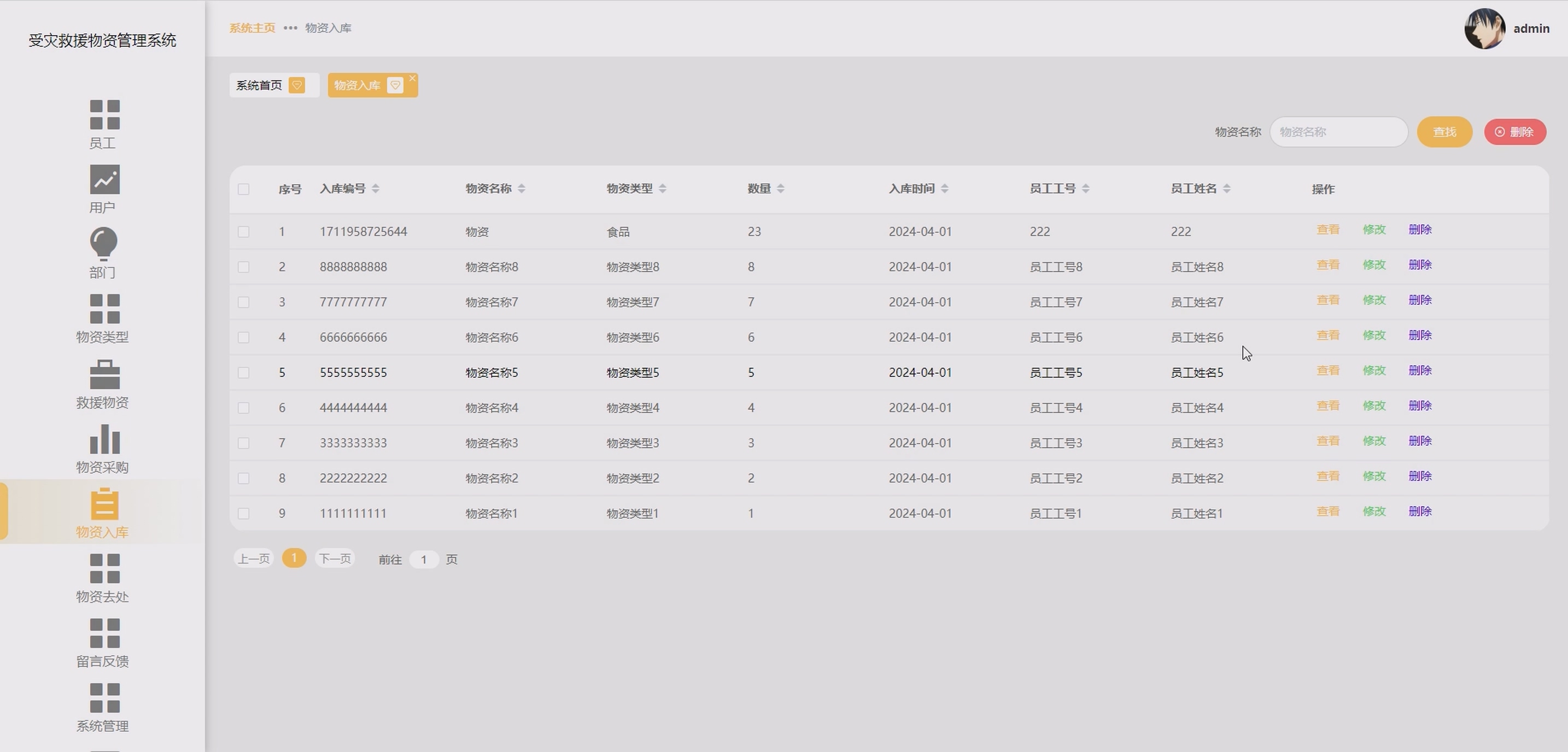View record 3333333333 via 查看

tap(1328, 441)
